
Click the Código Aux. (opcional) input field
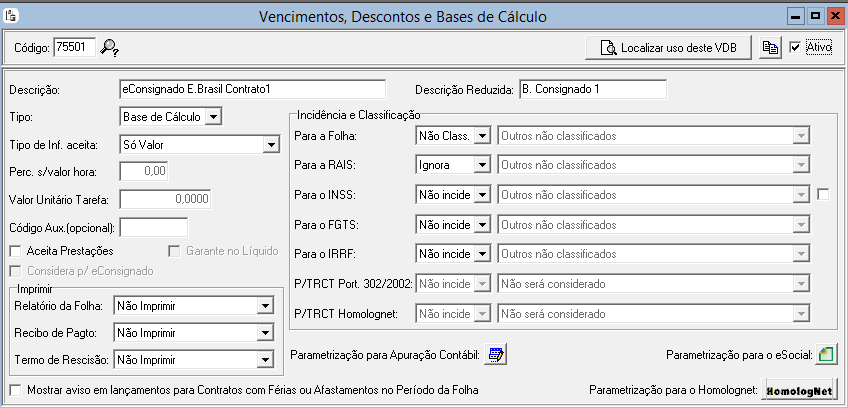[x=154, y=228]
